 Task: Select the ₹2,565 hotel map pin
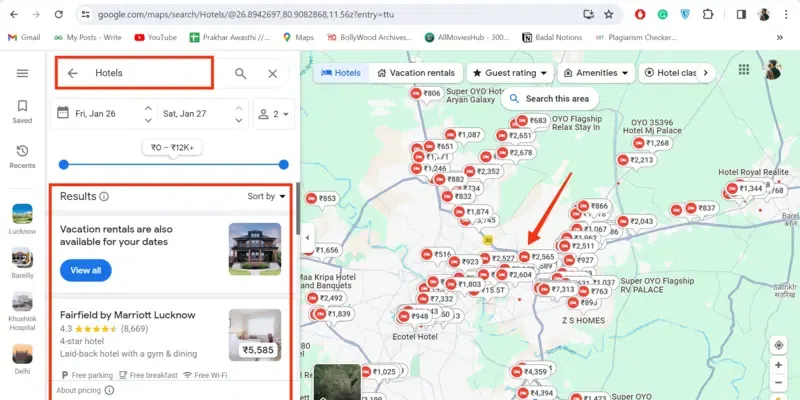click(x=537, y=257)
